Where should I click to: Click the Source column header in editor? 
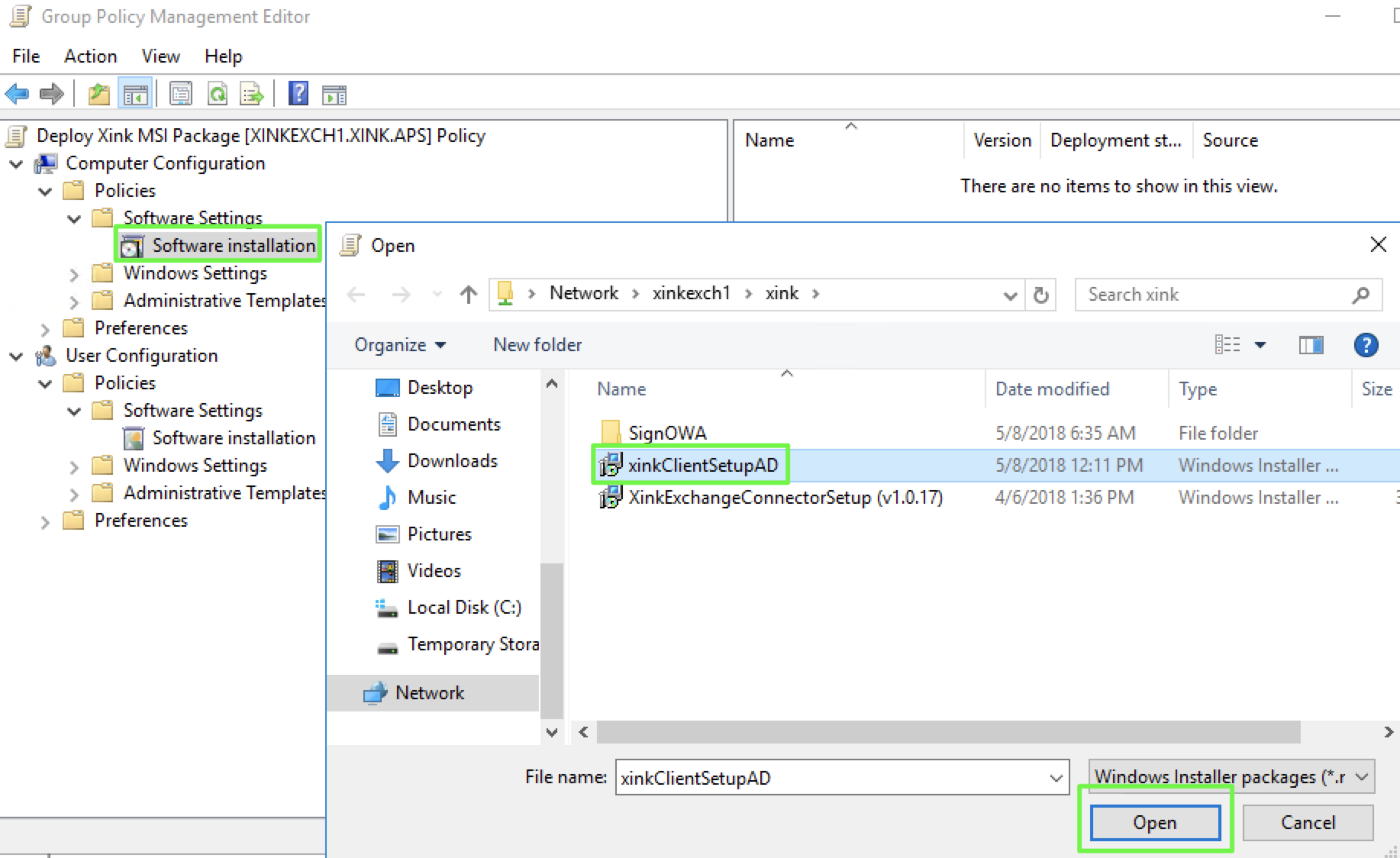point(1230,140)
